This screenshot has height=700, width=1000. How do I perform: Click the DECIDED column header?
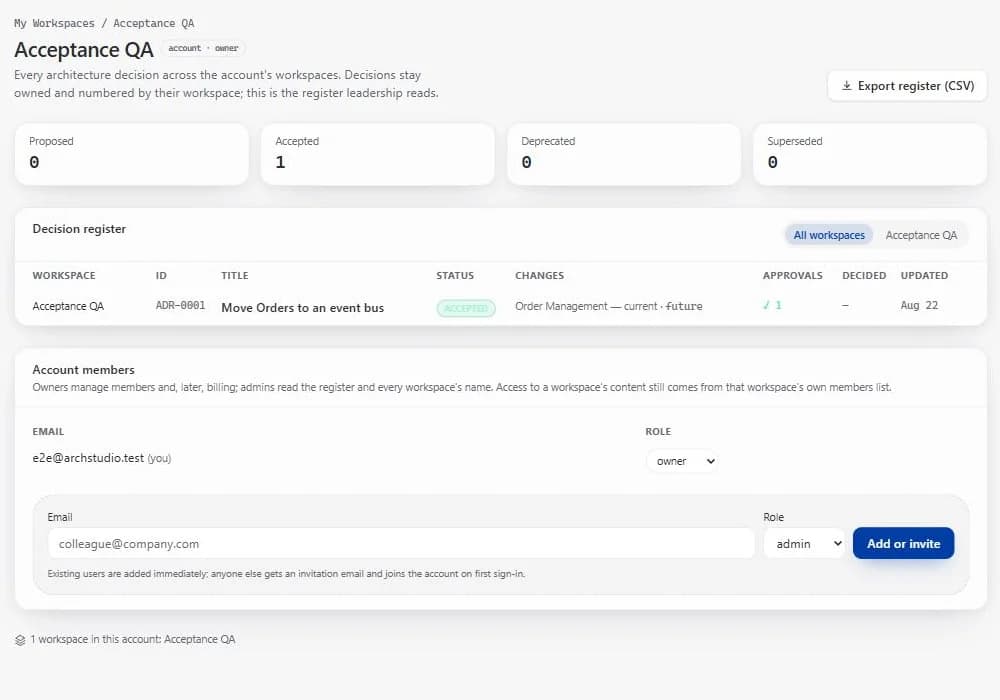(864, 275)
